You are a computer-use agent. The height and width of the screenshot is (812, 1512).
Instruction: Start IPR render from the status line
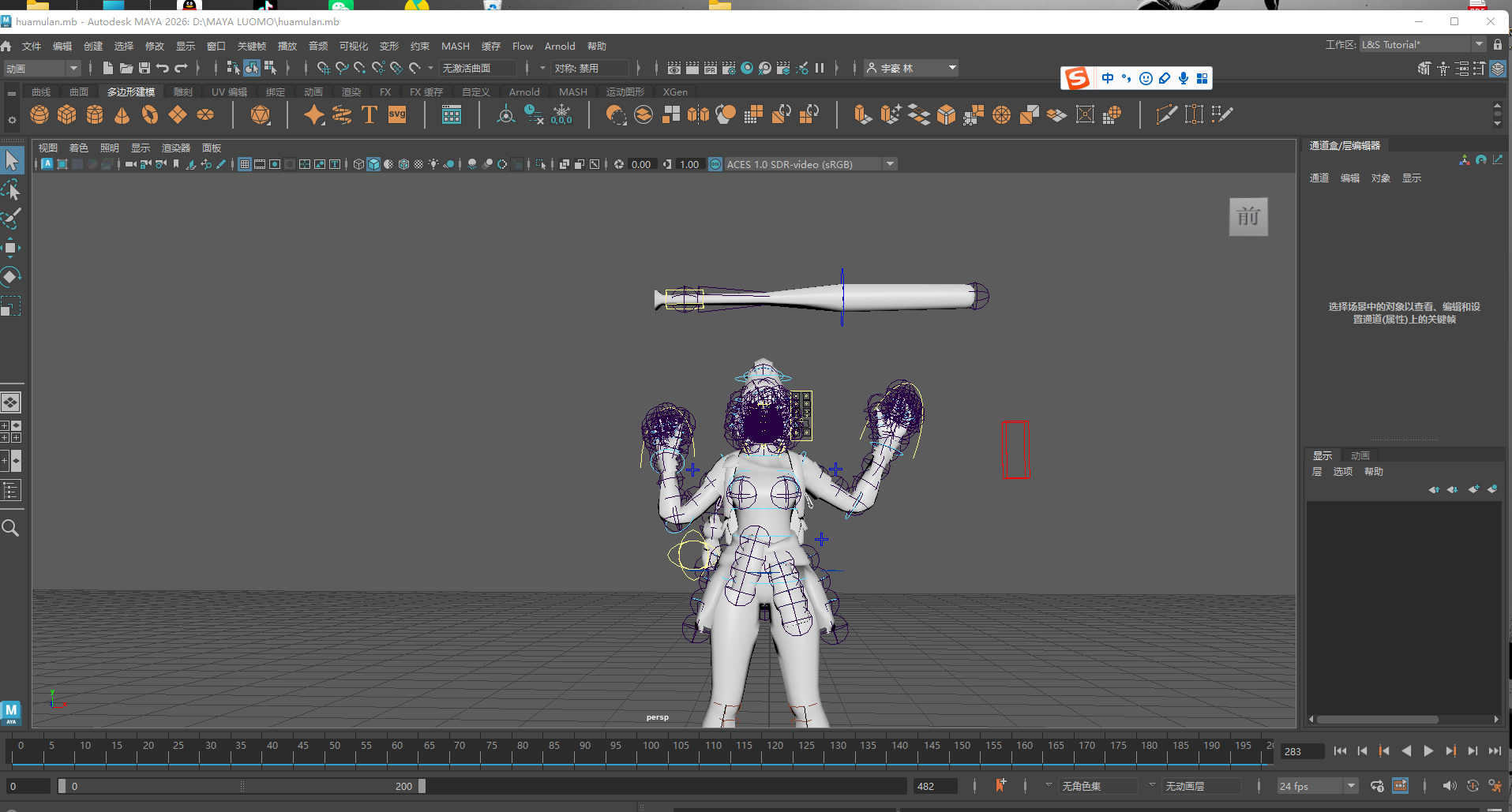pyautogui.click(x=711, y=68)
